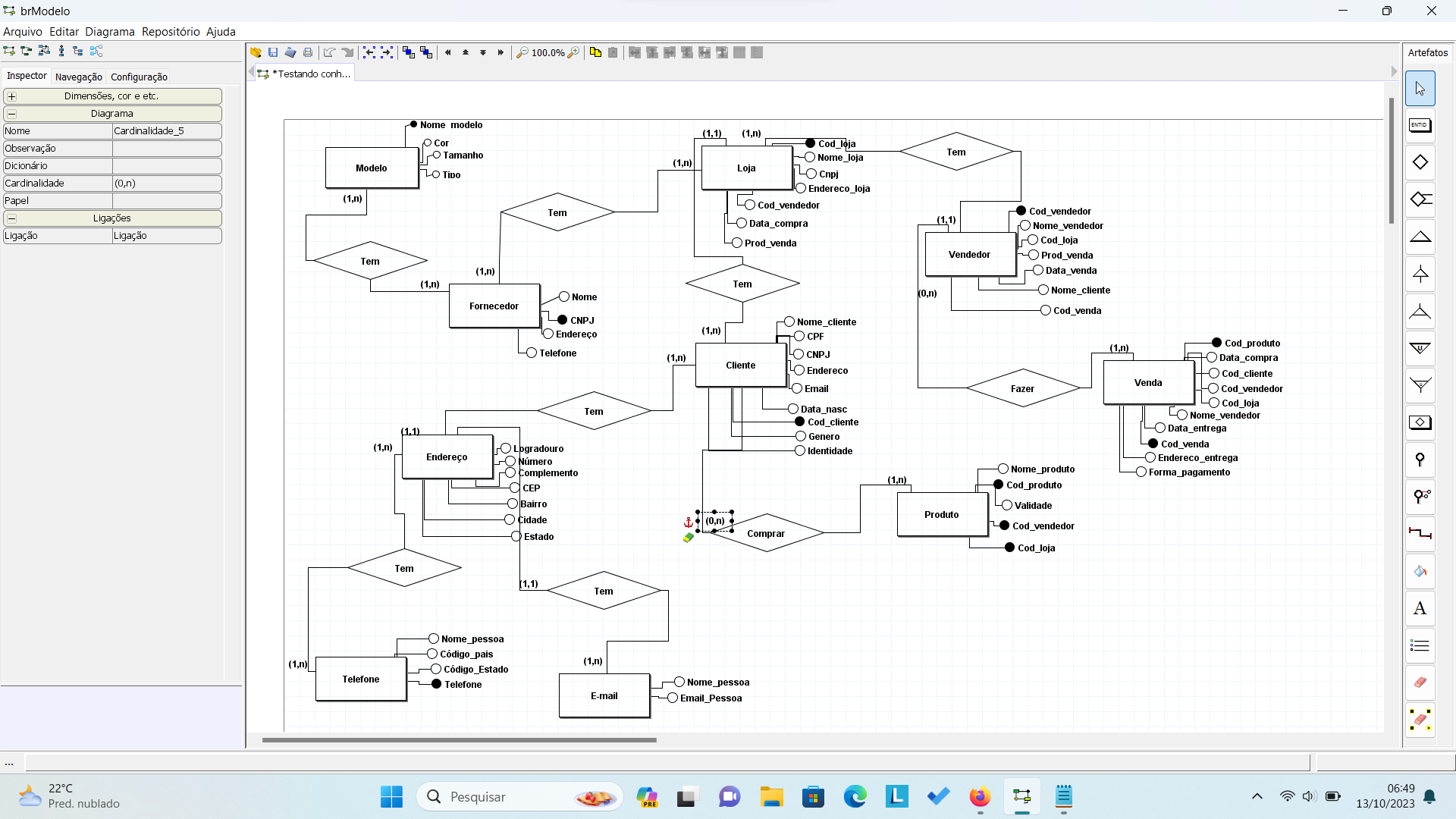
Task: Open a diagram file from the toolbar
Action: coord(256,52)
